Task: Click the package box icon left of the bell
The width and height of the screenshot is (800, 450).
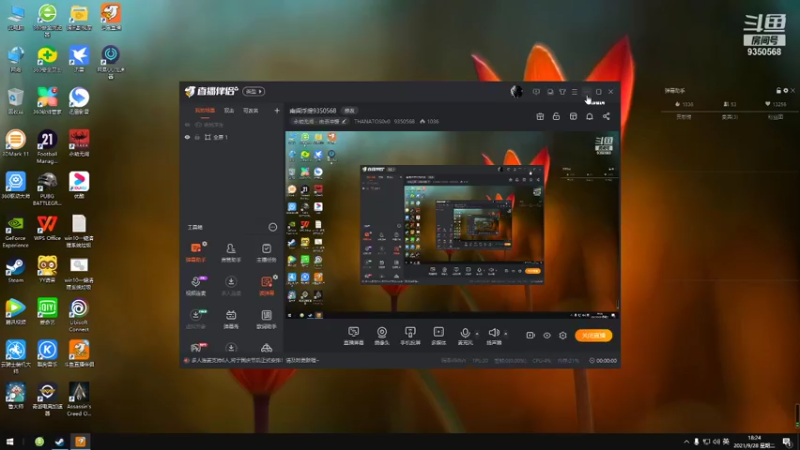Action: (573, 116)
